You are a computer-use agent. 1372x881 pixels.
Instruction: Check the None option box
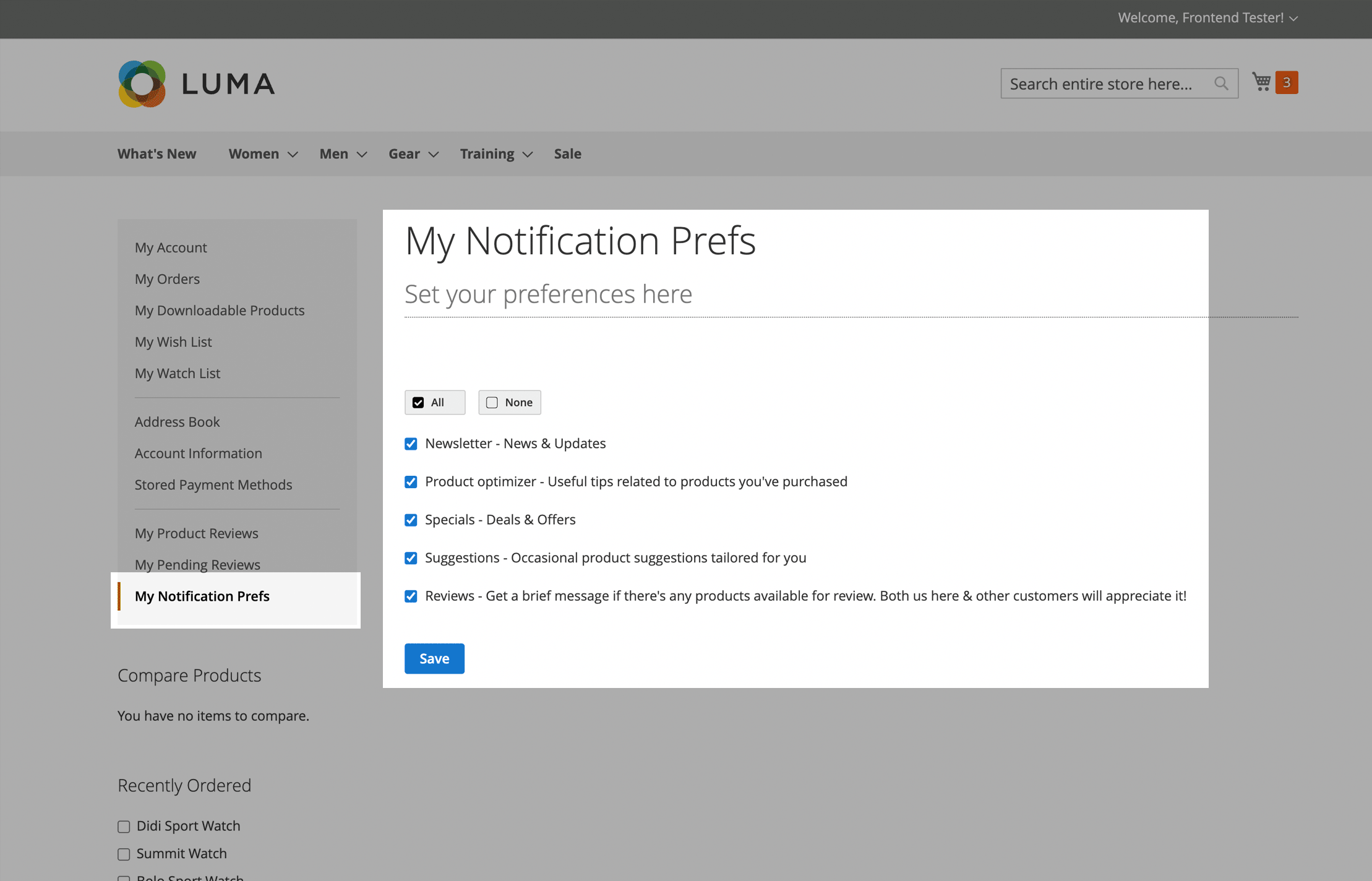[x=492, y=403]
